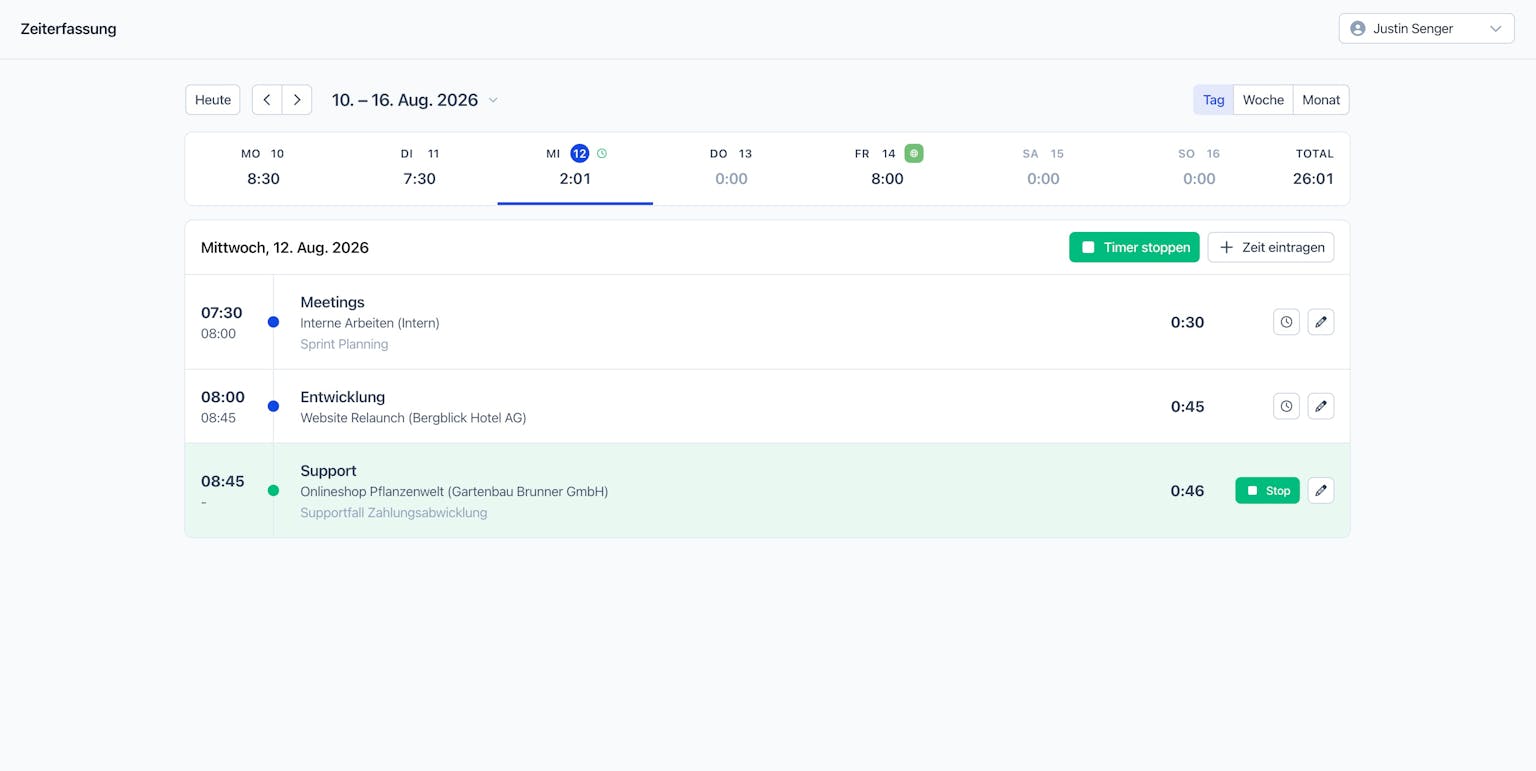Click the Support entry title

(x=328, y=470)
